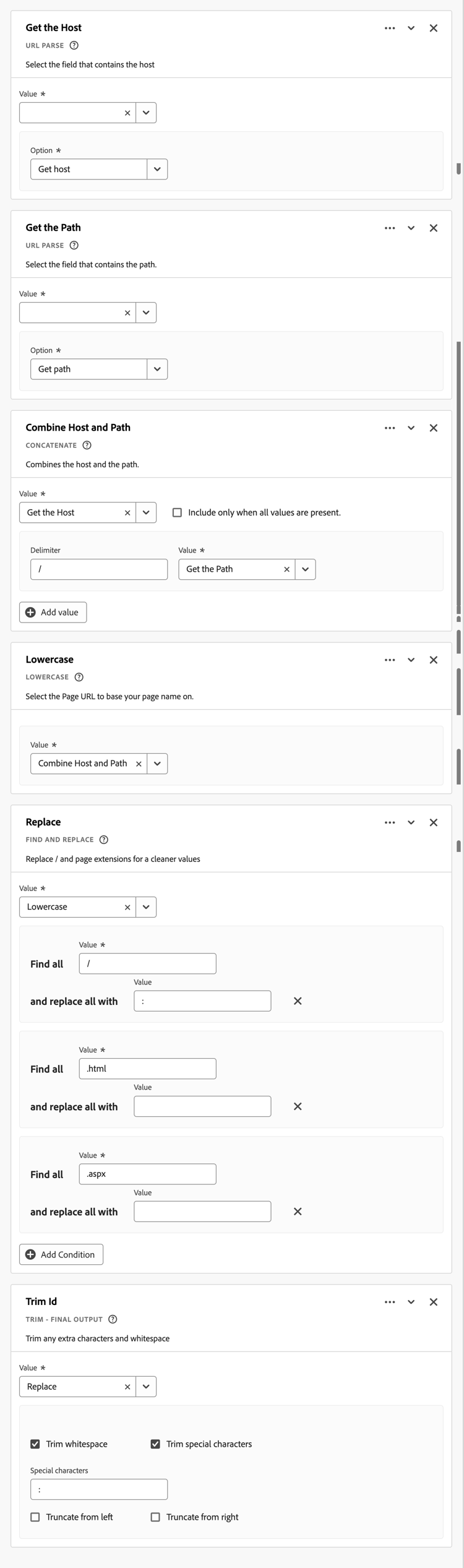464x1568 pixels.
Task: Open more options for Combine Host and Path
Action: pyautogui.click(x=390, y=428)
